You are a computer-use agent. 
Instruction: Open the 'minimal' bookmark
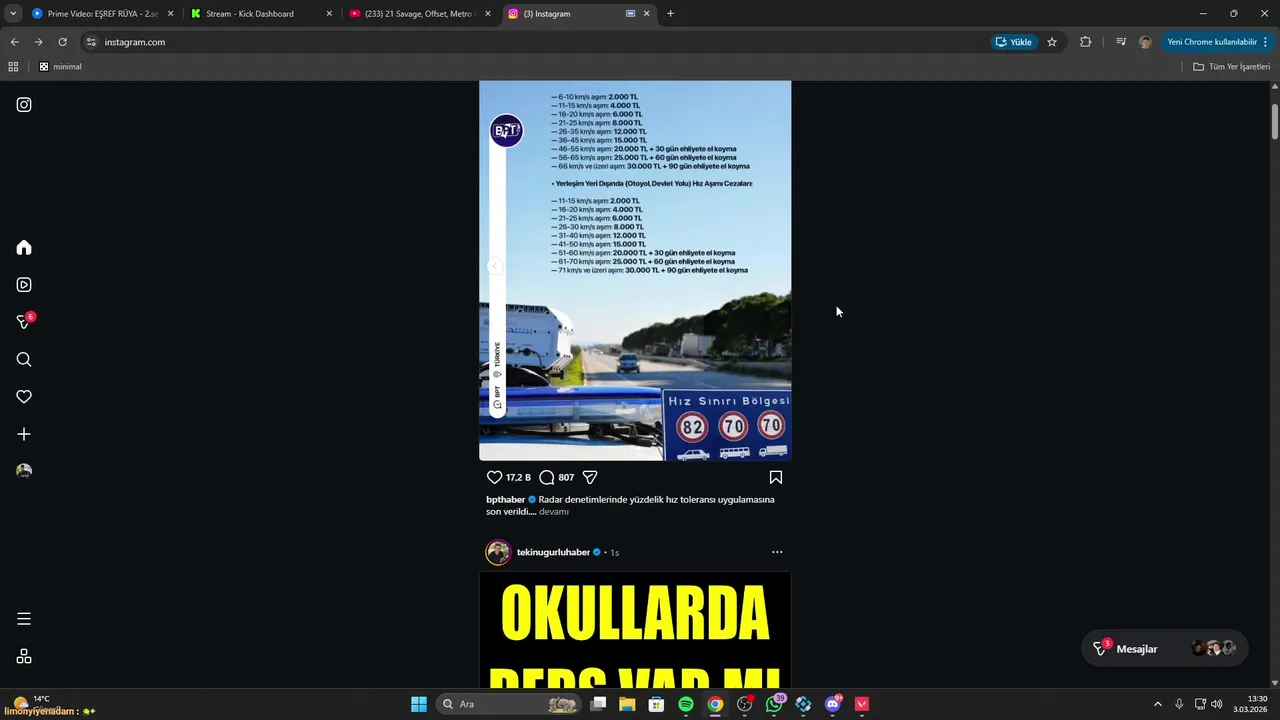click(60, 67)
